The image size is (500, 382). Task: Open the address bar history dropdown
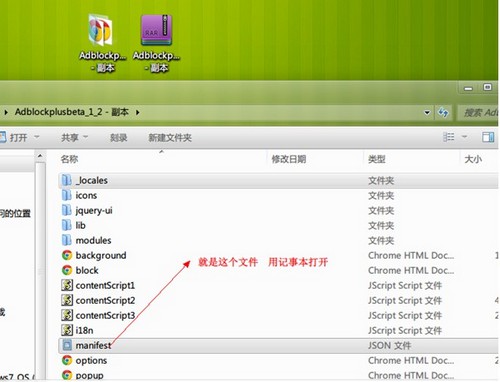[x=427, y=113]
